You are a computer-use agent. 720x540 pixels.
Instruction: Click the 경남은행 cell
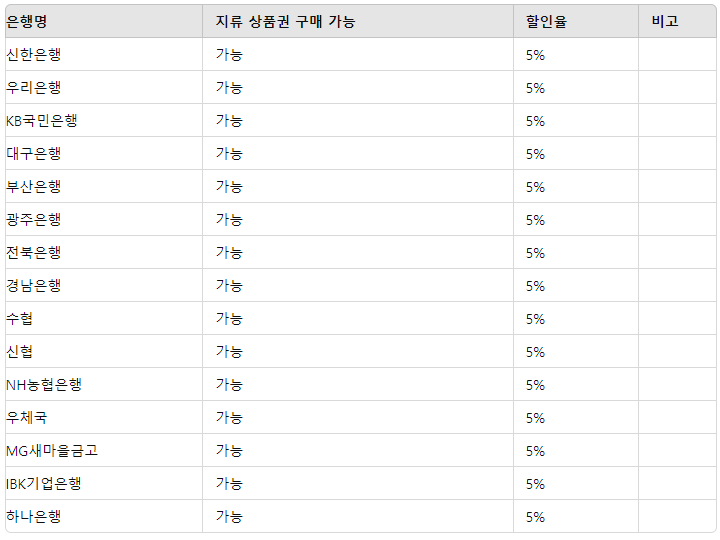34,286
